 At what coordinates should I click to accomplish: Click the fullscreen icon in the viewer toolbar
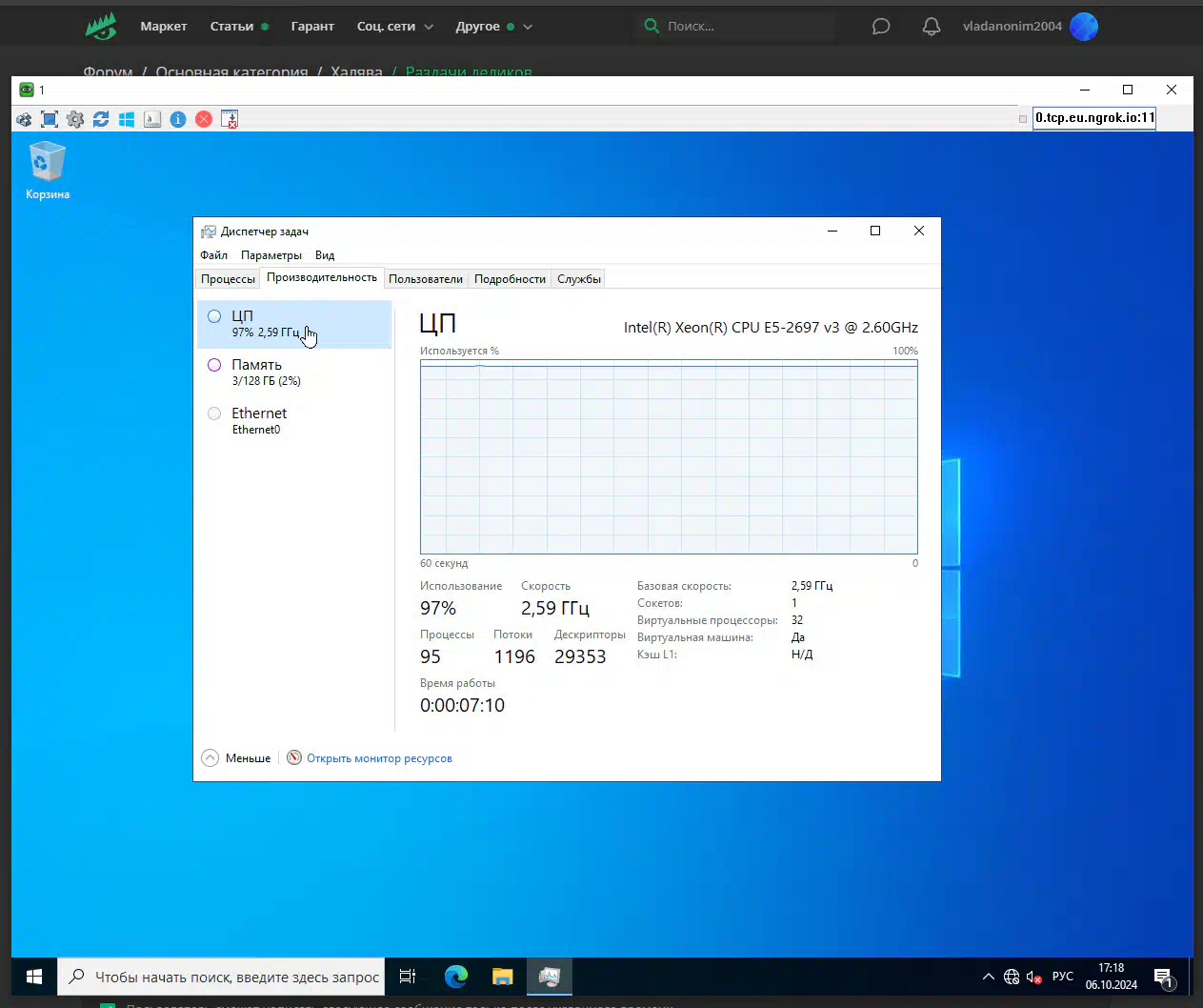[x=50, y=119]
